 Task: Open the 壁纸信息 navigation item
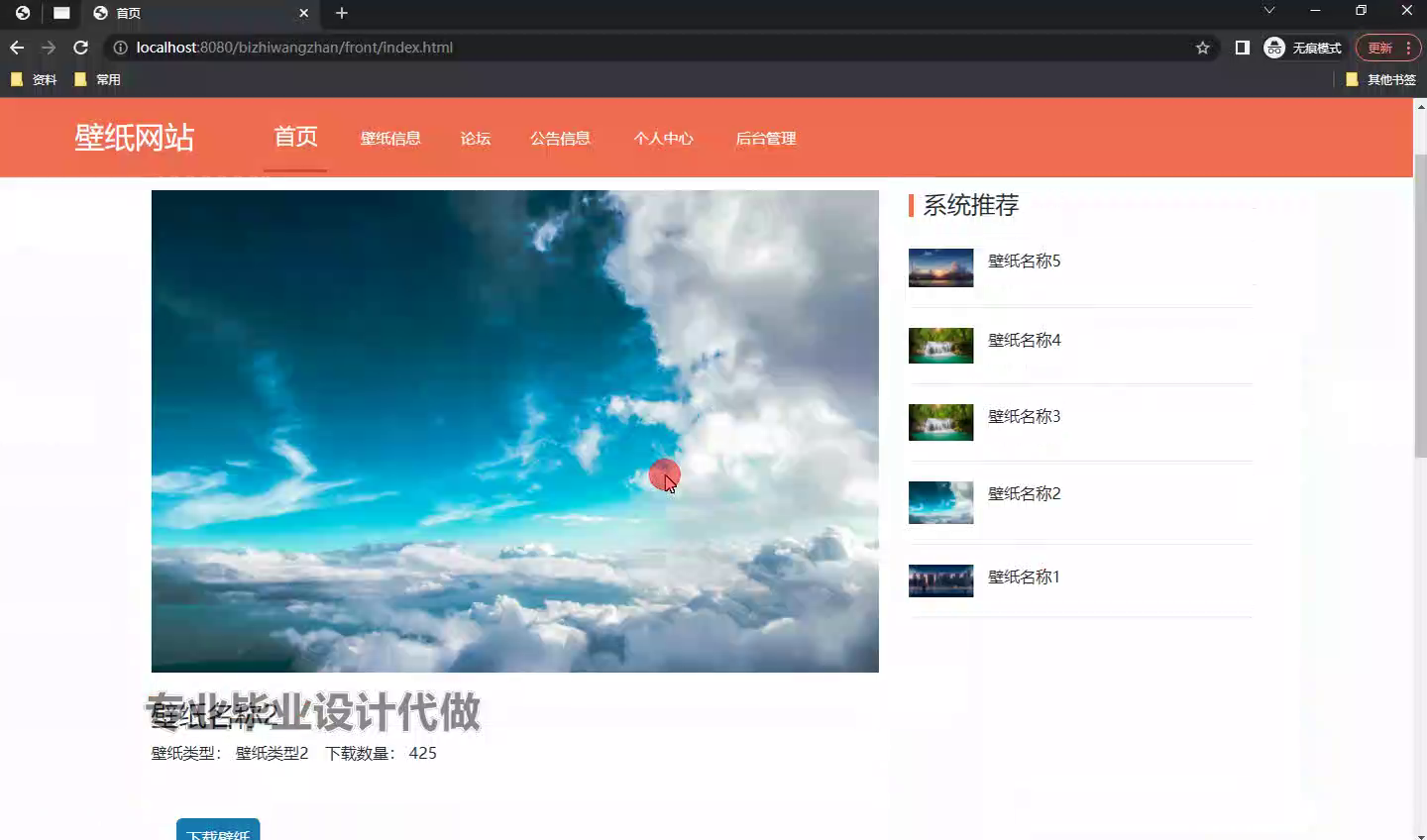click(390, 139)
